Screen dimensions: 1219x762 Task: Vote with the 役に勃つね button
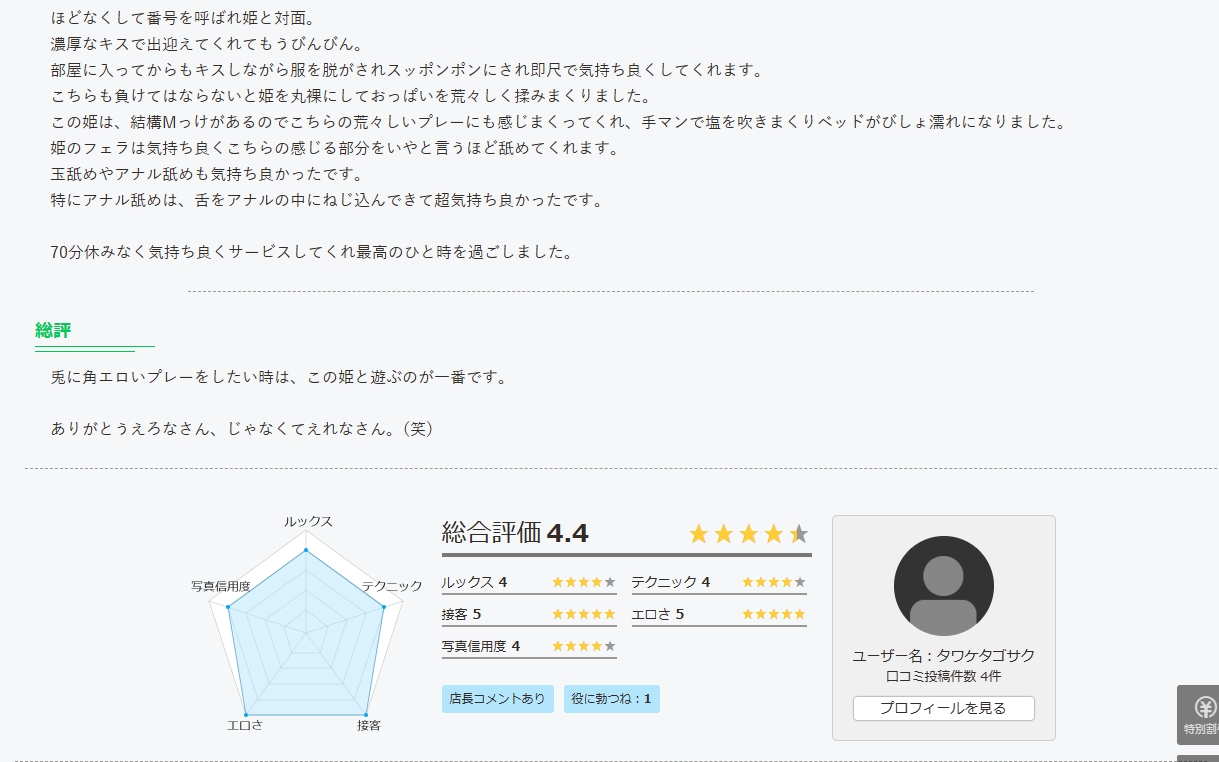[x=612, y=699]
